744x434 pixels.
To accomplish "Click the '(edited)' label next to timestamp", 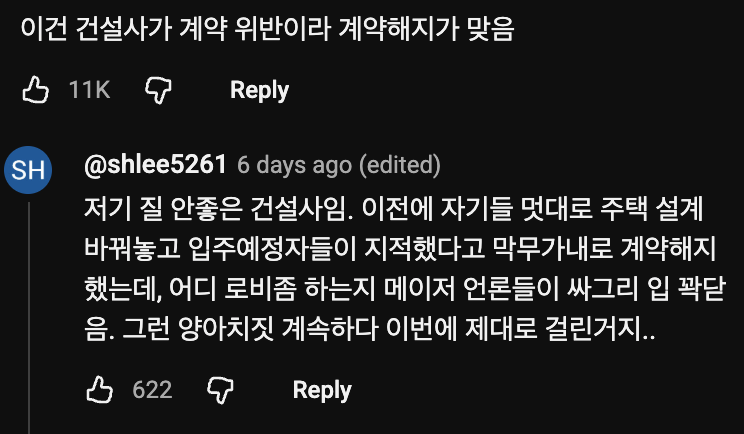I will coord(400,165).
